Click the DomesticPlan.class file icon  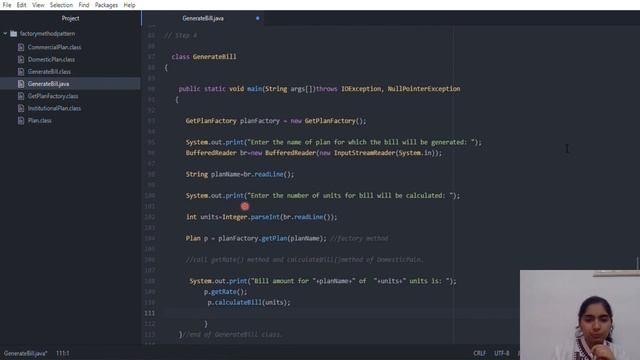(x=21, y=60)
